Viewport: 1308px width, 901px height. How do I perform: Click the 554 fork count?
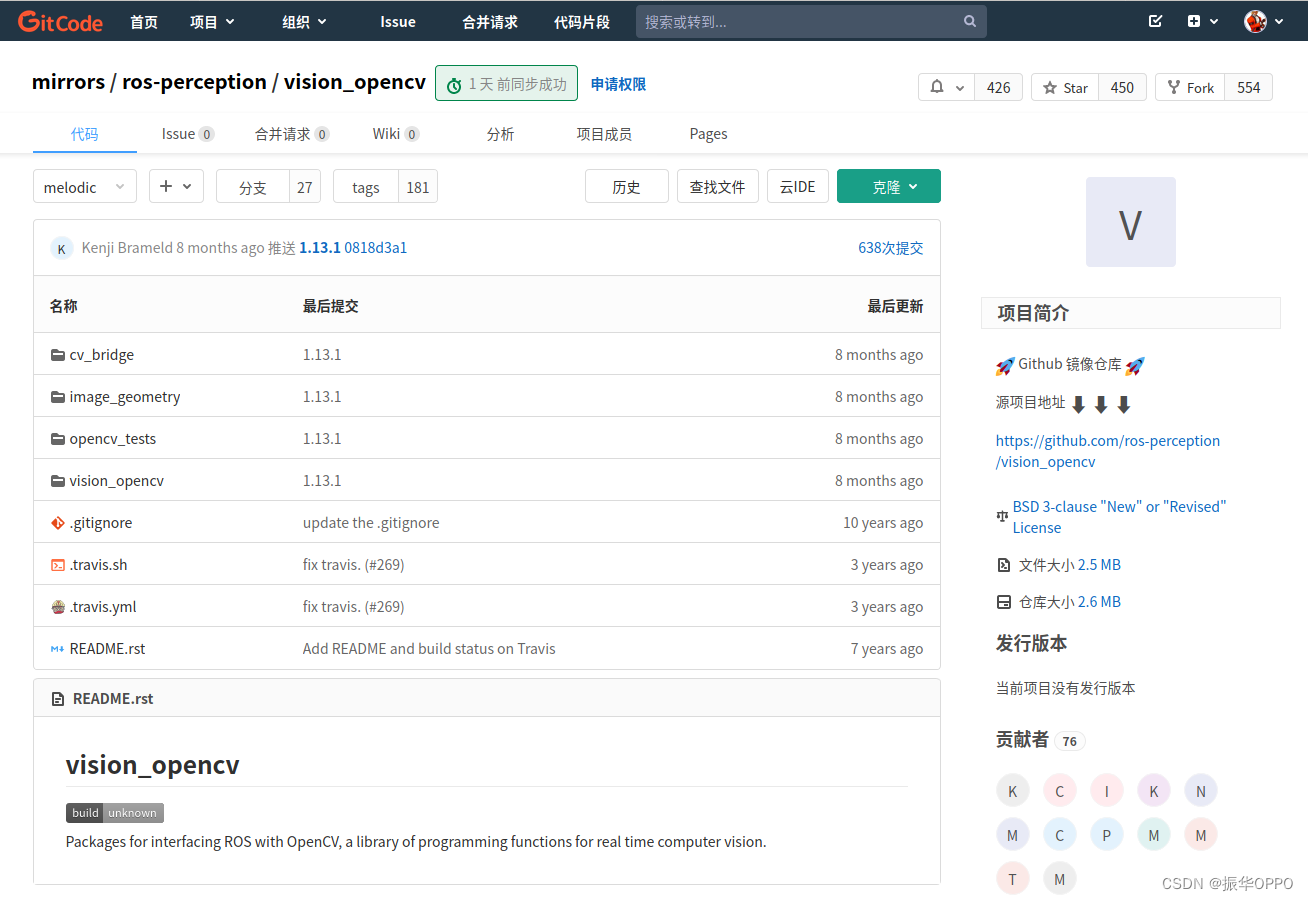tap(1249, 87)
